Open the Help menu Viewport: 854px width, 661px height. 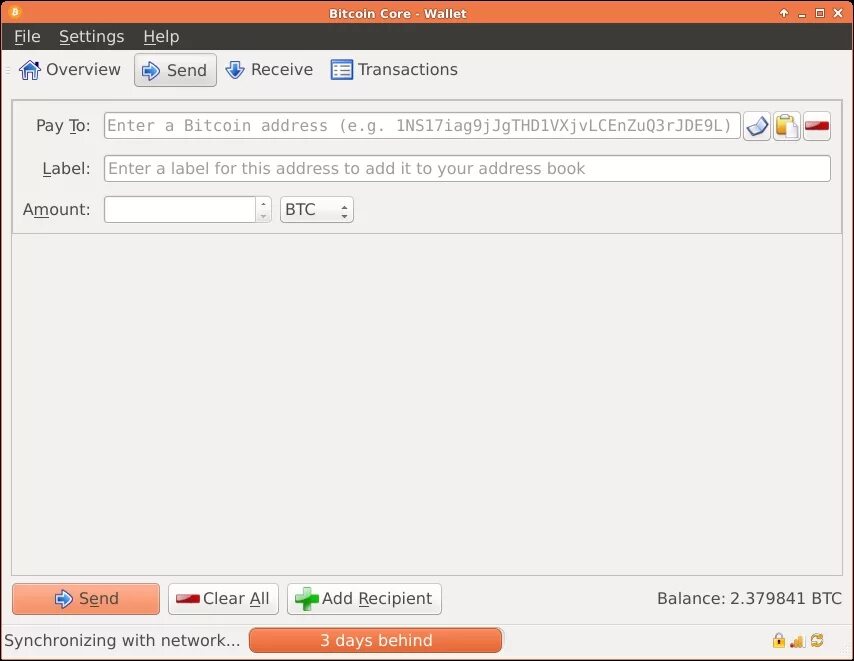click(x=161, y=36)
